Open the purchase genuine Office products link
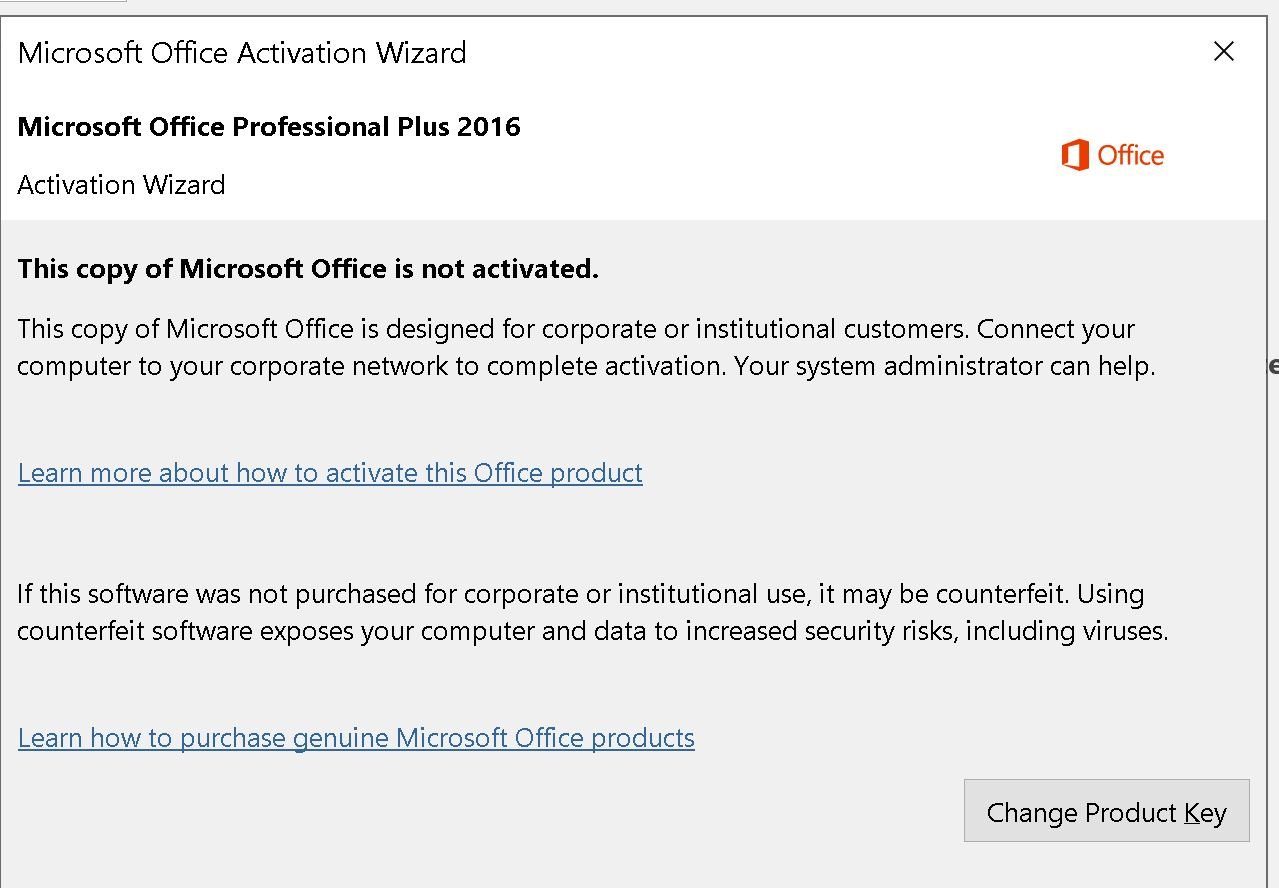Image resolution: width=1279 pixels, height=888 pixels. pos(356,738)
